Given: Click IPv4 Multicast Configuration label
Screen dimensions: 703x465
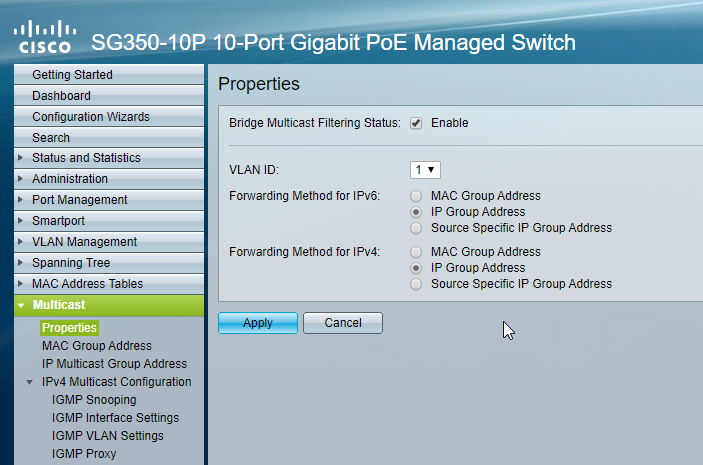Looking at the screenshot, I should pyautogui.click(x=117, y=382).
